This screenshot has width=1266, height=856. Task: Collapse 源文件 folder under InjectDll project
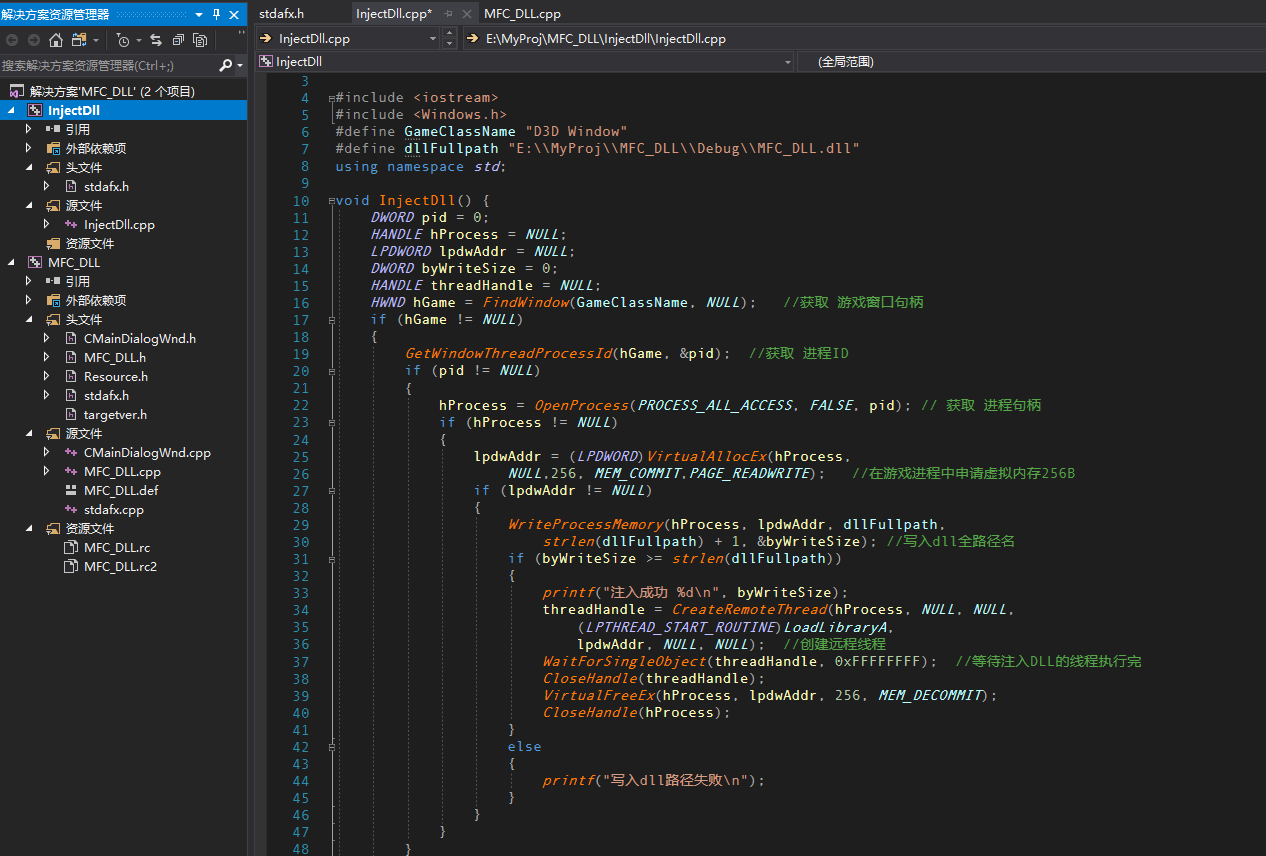point(29,205)
